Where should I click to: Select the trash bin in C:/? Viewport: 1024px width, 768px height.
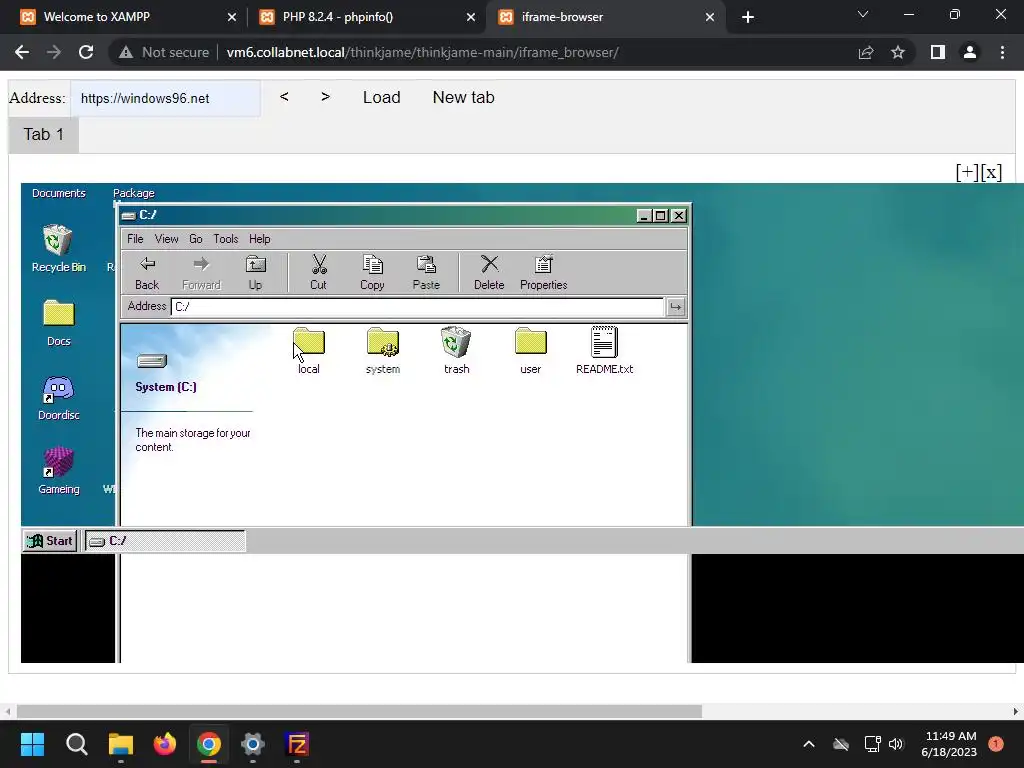[456, 351]
